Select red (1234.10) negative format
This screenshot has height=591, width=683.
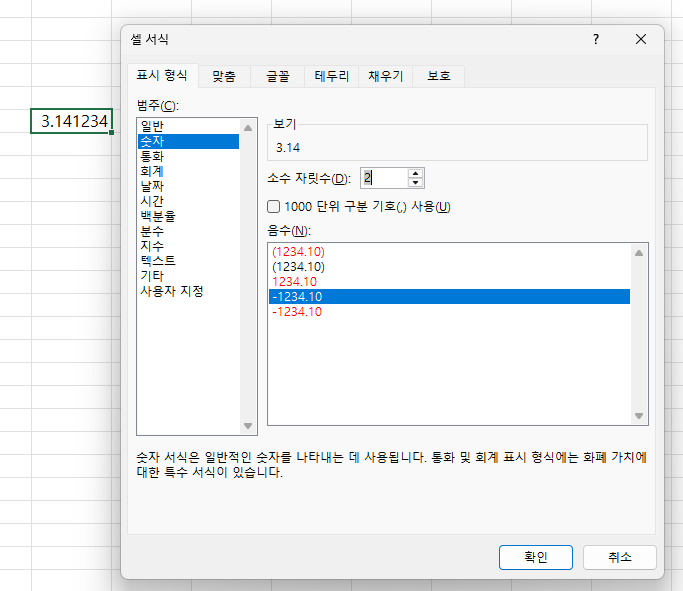pyautogui.click(x=449, y=252)
